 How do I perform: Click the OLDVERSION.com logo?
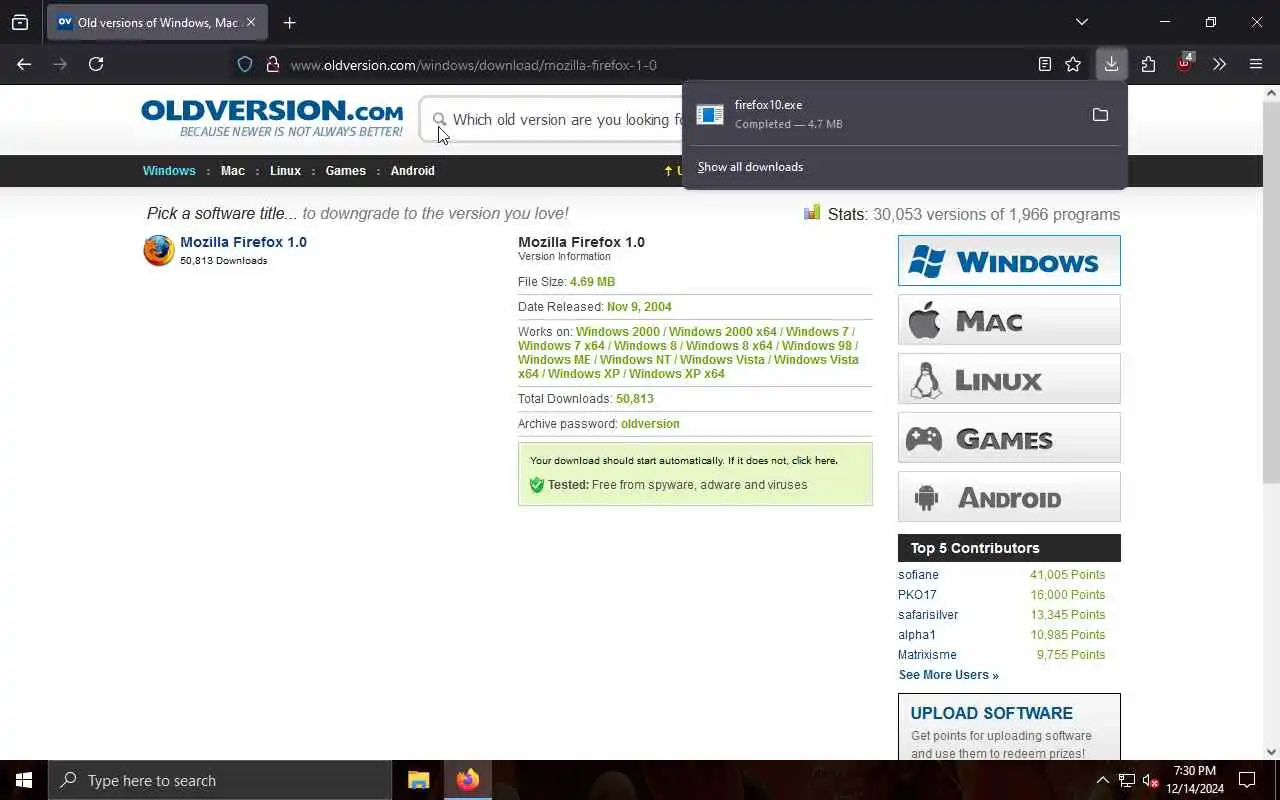[x=272, y=118]
